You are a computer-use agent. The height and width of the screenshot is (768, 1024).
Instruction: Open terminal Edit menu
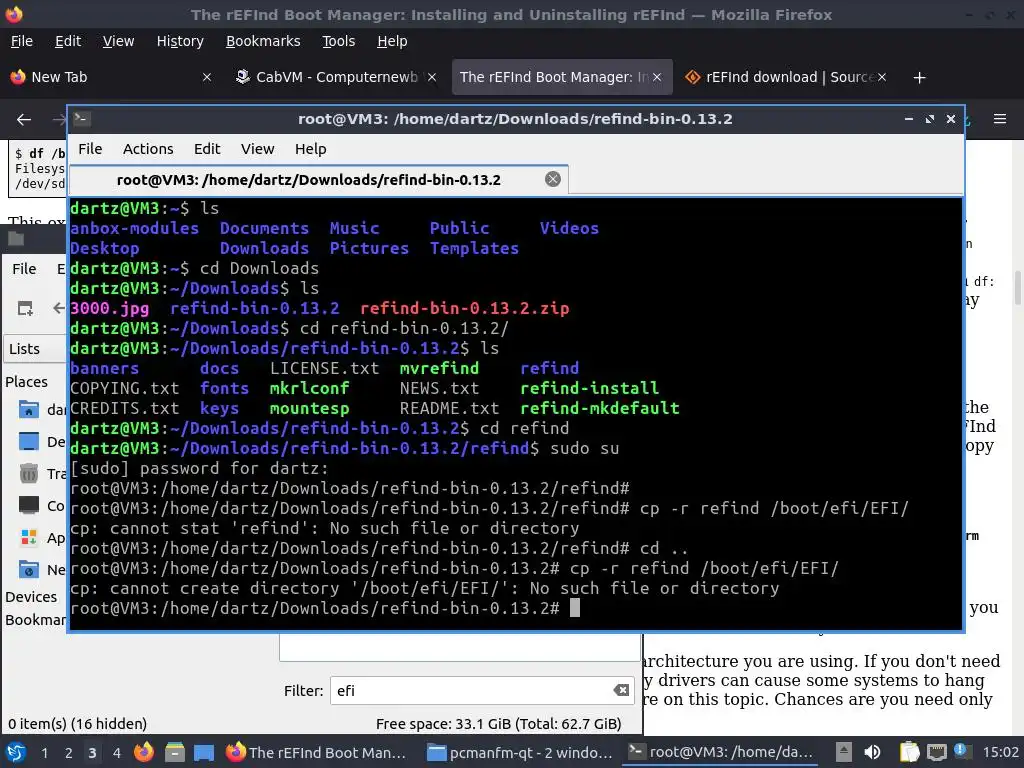[207, 149]
